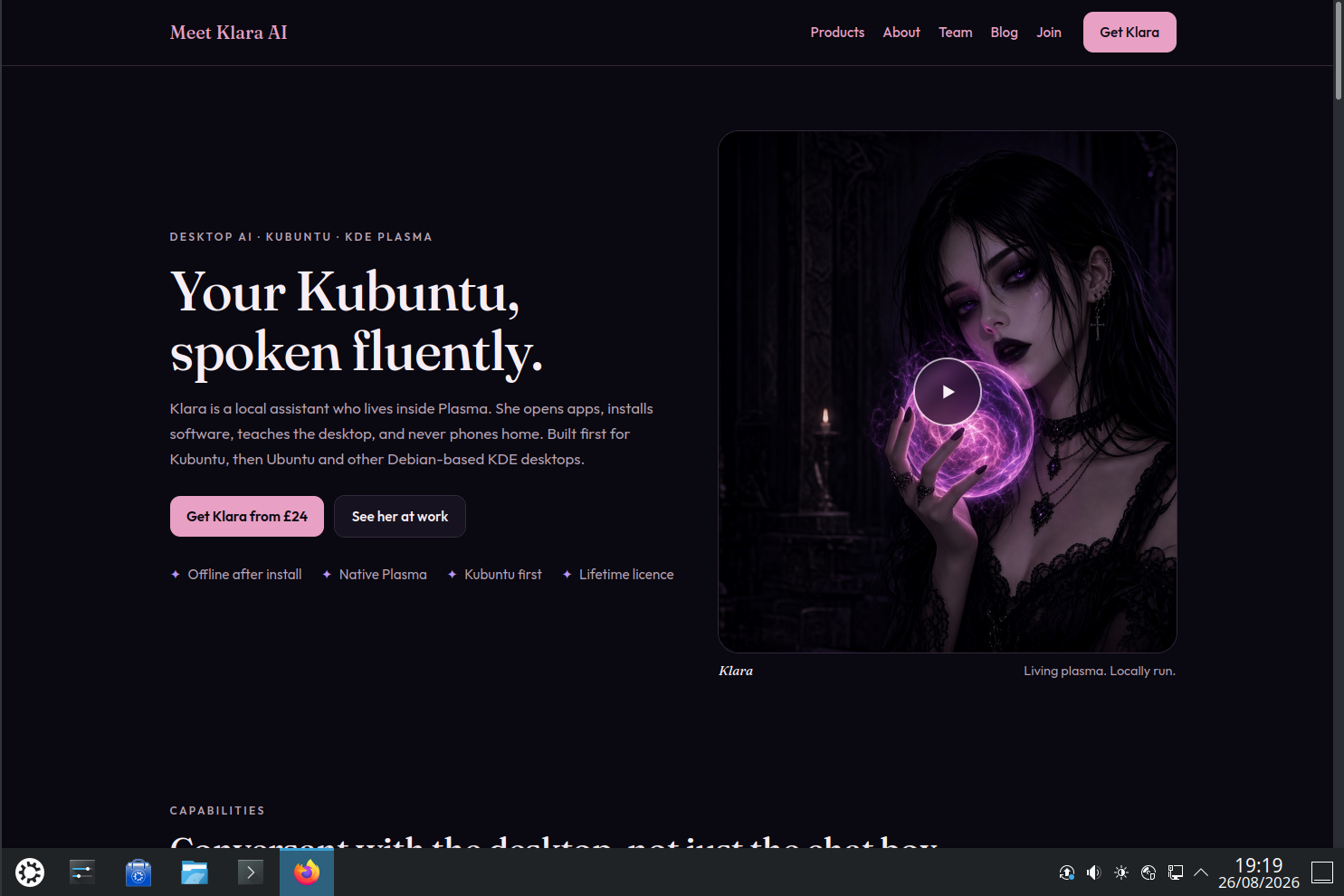The height and width of the screenshot is (896, 1344).
Task: Open the Blog nav link
Action: [1005, 33]
